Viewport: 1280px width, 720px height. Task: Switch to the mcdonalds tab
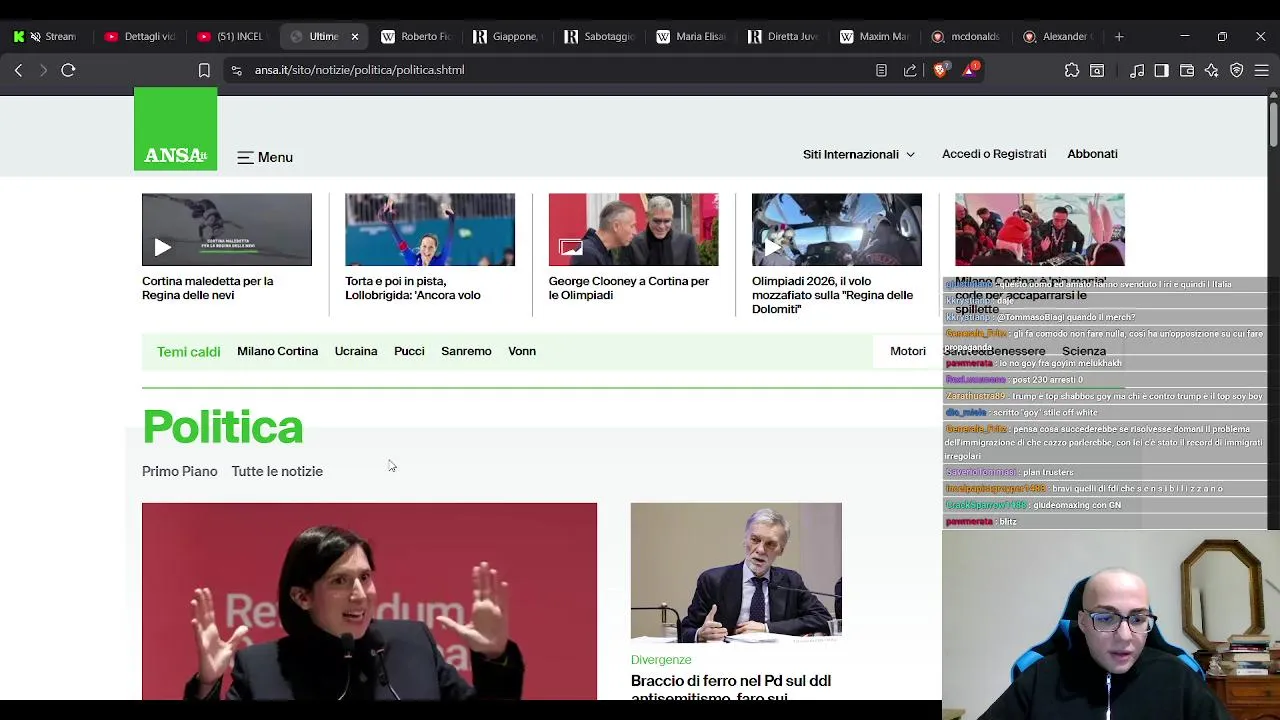[968, 36]
